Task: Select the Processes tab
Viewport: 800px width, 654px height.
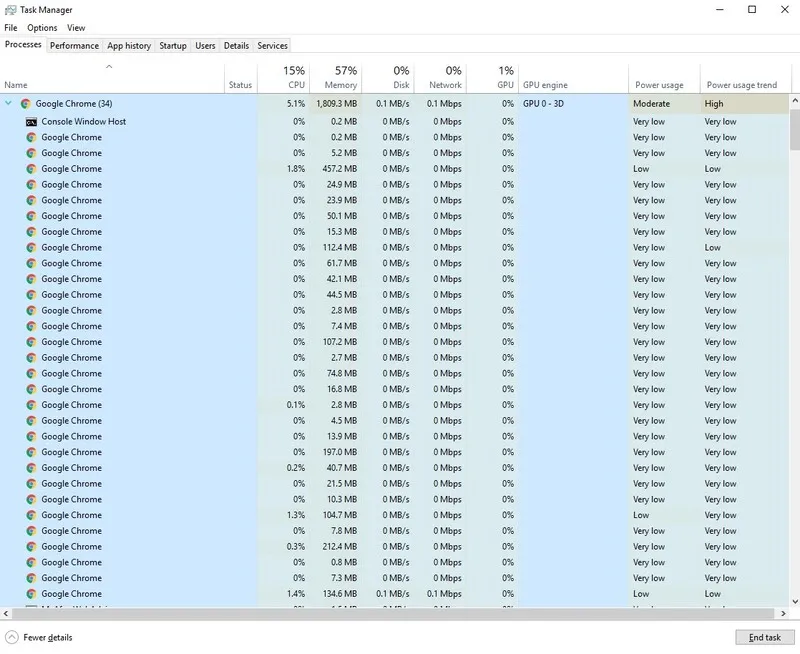Action: pyautogui.click(x=23, y=44)
